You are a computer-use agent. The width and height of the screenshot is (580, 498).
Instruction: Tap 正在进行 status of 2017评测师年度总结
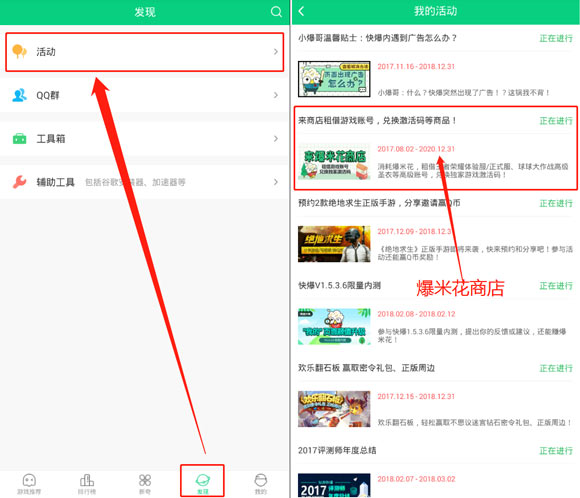point(556,451)
